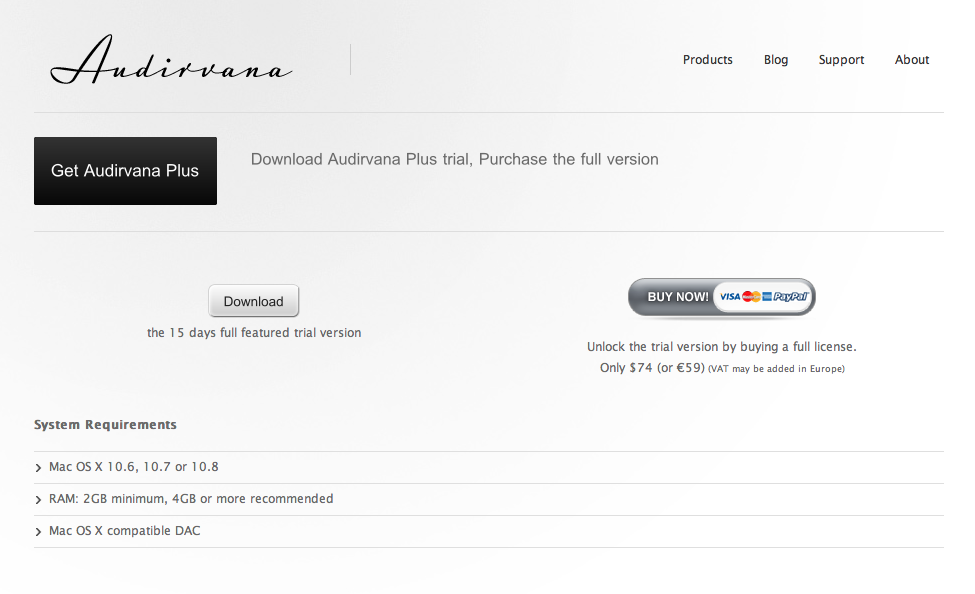The image size is (975, 594).
Task: Click the American Express card icon
Action: click(767, 297)
